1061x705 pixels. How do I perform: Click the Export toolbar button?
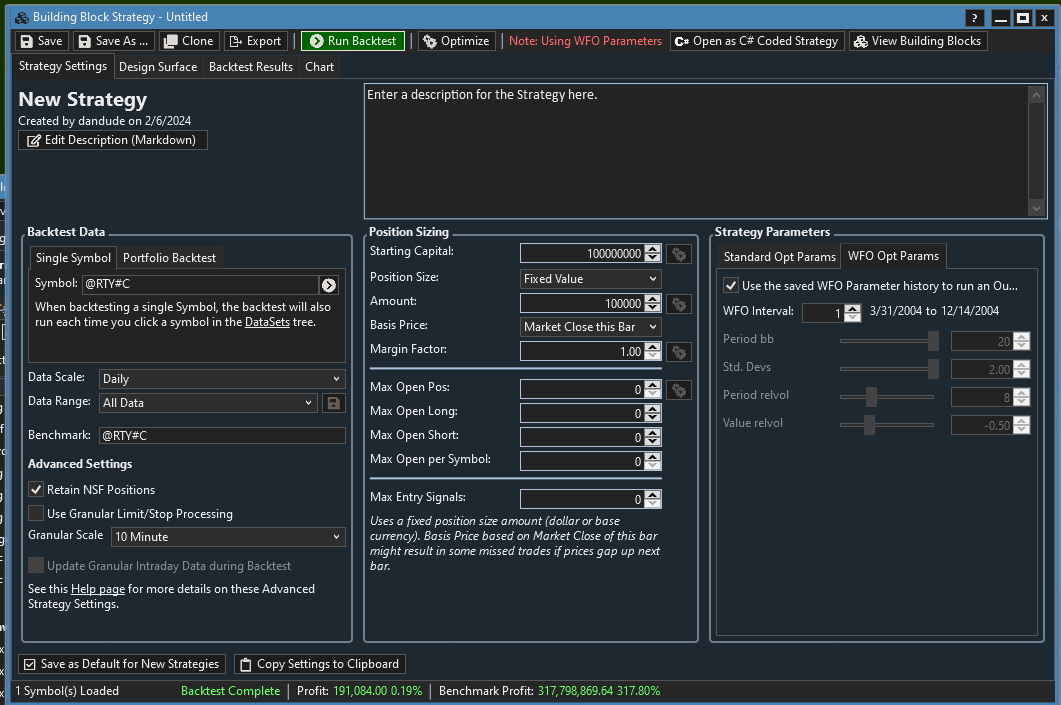tap(255, 41)
